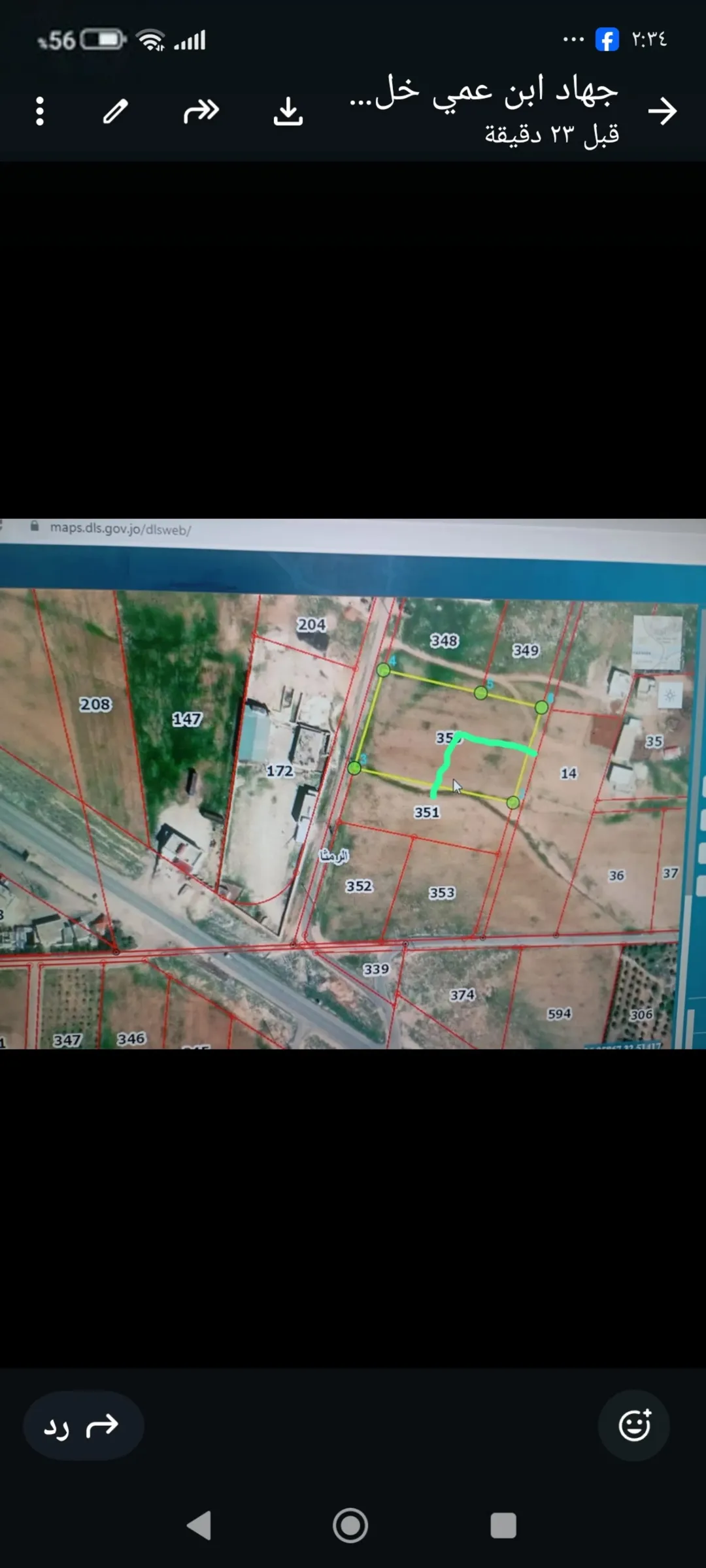Tap the double-arrow forward icon
The height and width of the screenshot is (1568, 706).
pos(201,111)
